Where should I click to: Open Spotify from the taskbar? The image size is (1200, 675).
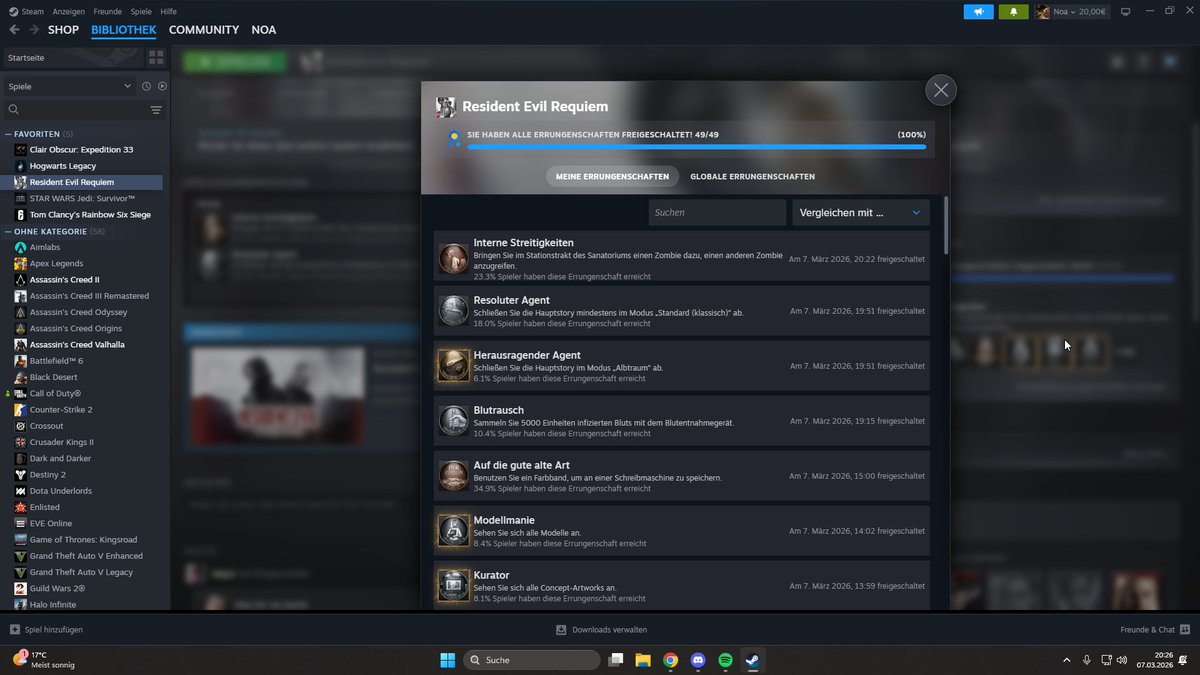pos(725,660)
